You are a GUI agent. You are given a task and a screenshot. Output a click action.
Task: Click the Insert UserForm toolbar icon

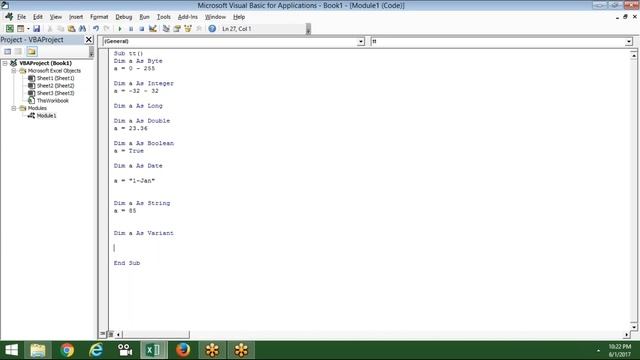click(20, 29)
